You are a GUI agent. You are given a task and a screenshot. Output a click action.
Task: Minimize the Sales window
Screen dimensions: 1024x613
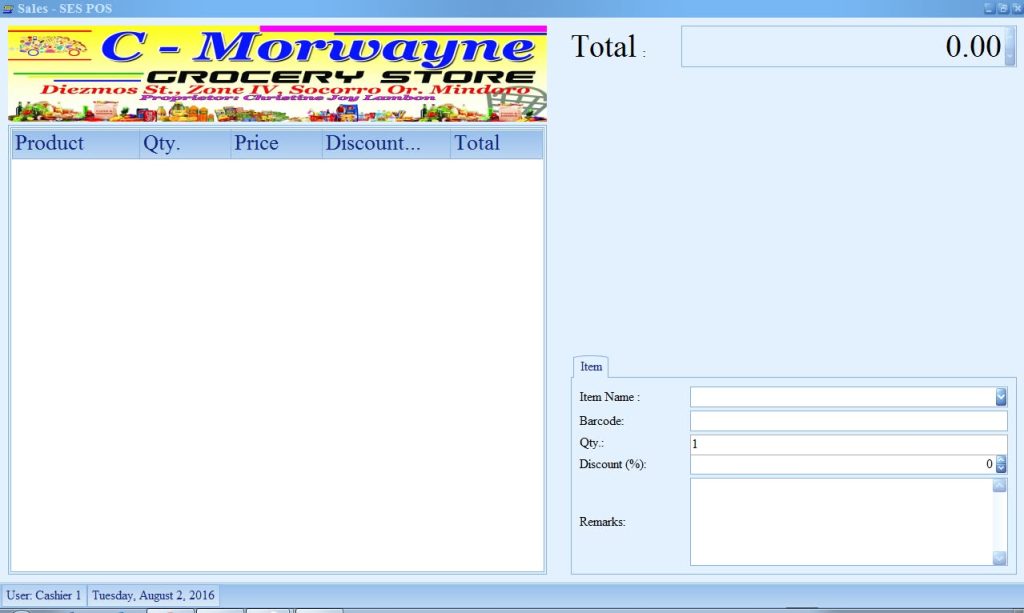click(989, 8)
